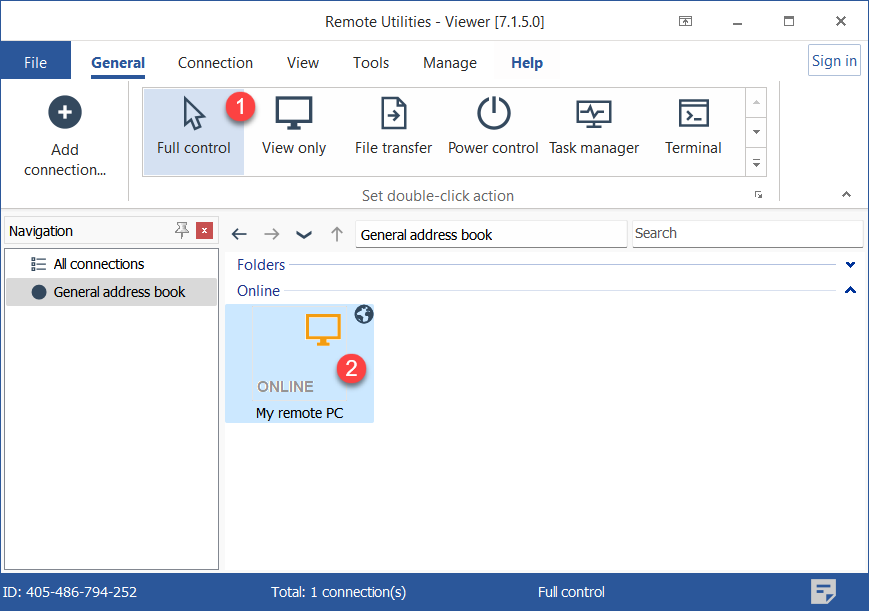Open the File menu button
869x611 pixels.
pos(35,63)
